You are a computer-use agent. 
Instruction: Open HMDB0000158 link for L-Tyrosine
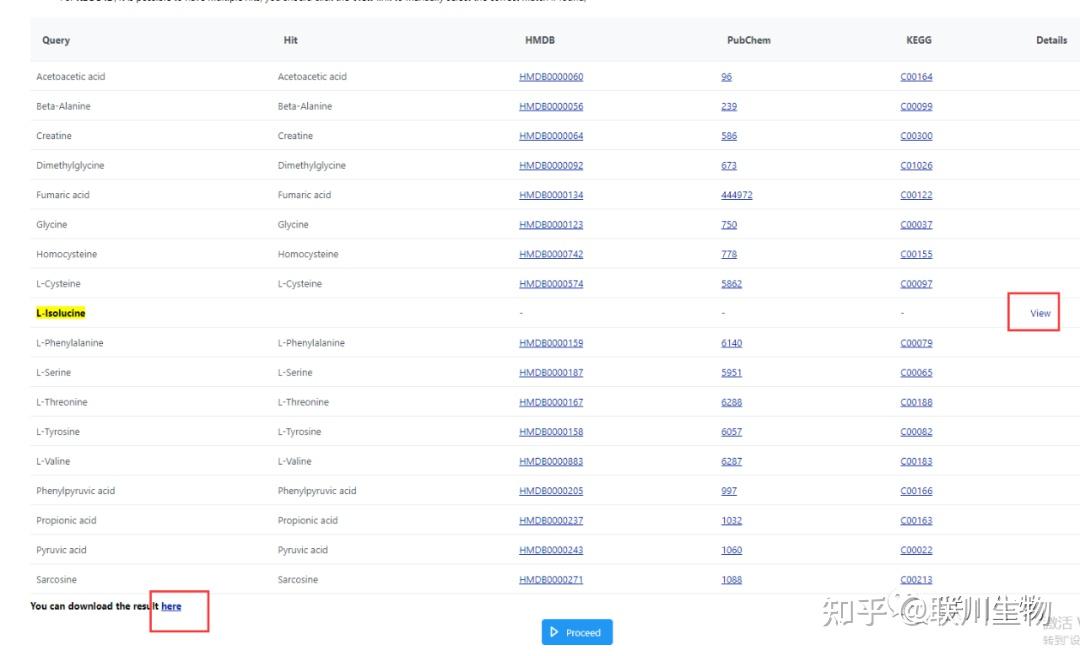pyautogui.click(x=551, y=432)
